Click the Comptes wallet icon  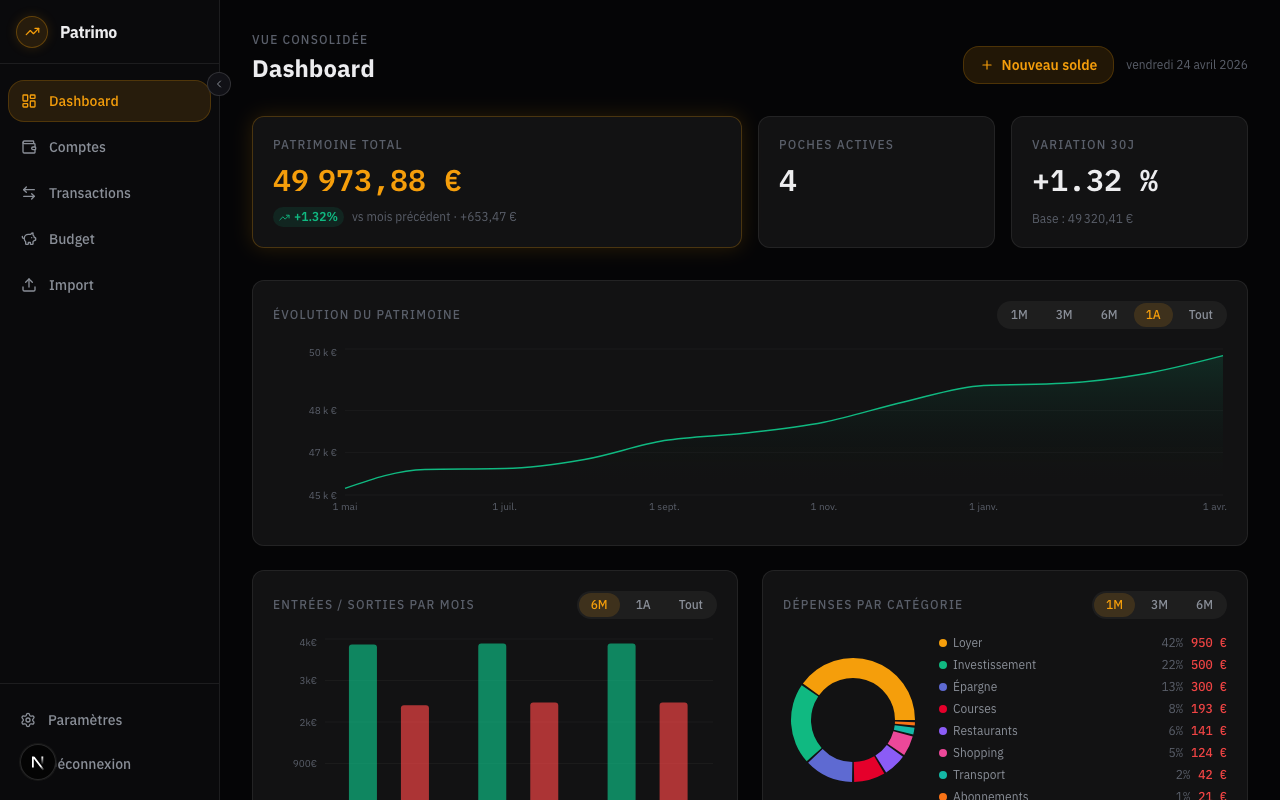pyautogui.click(x=29, y=147)
